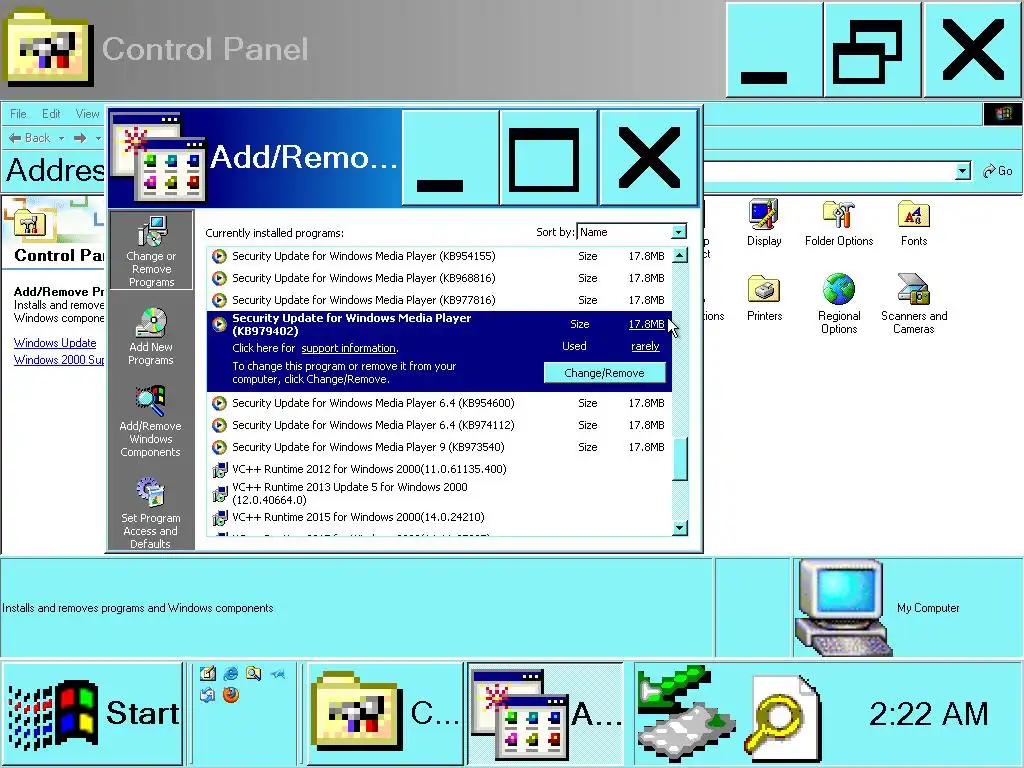This screenshot has height=768, width=1024.
Task: Click media player icon beside KB968816 update
Action: pos(219,278)
